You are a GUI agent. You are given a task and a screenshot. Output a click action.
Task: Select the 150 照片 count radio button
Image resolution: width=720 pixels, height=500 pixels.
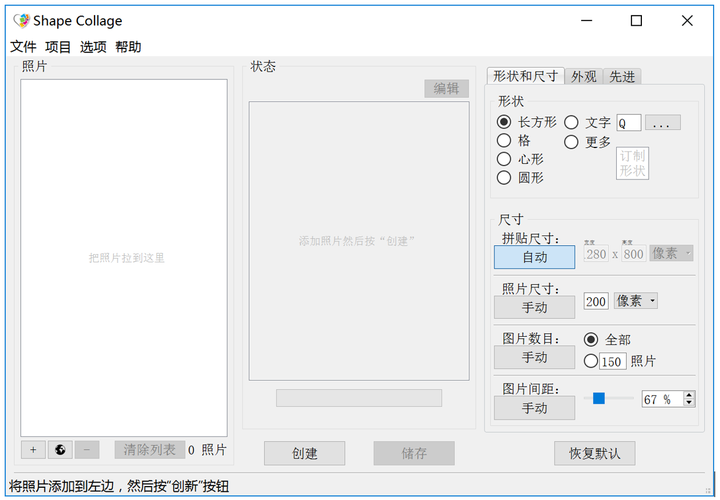(591, 361)
